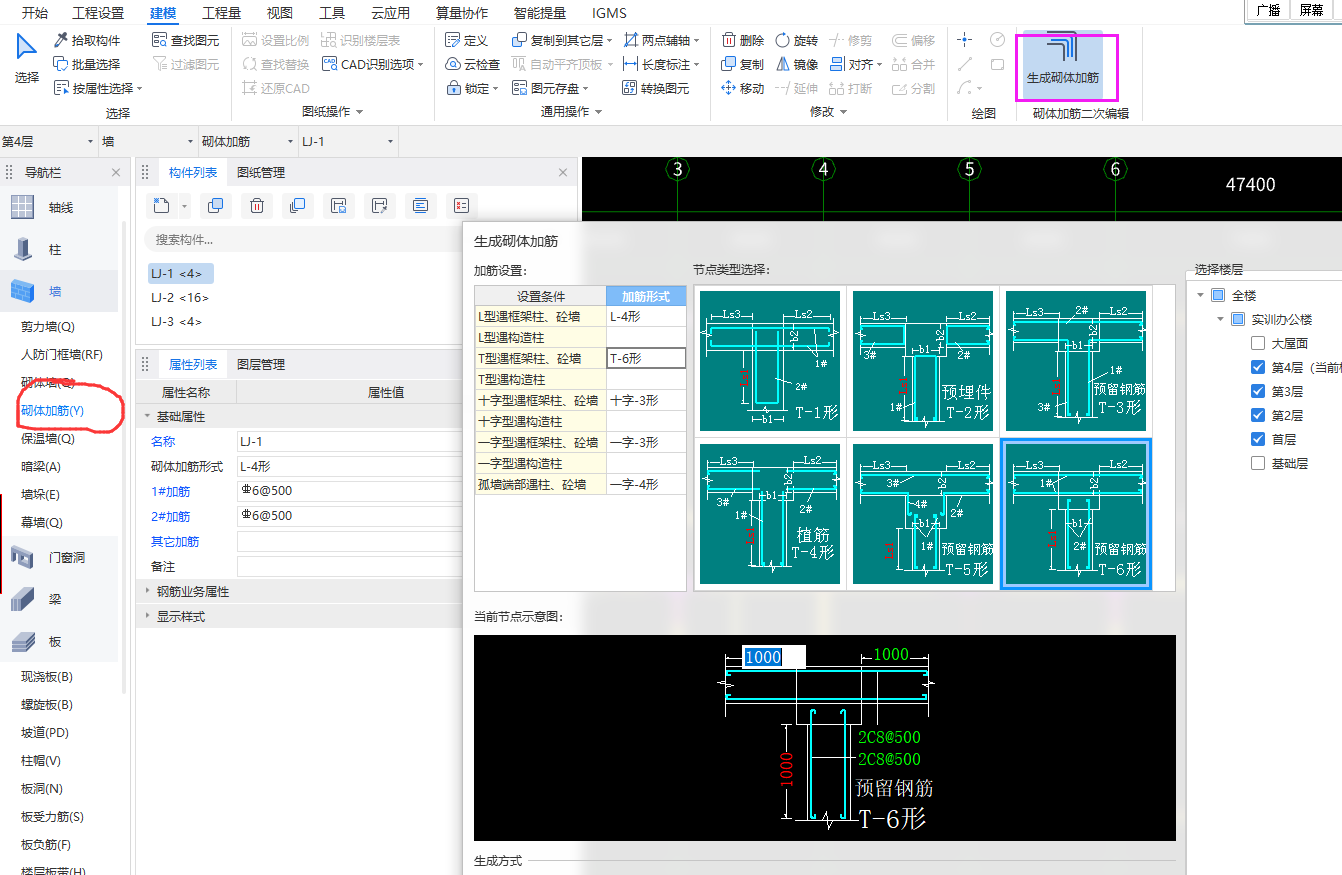The image size is (1342, 875).
Task: Click the delete trash icon in 构件列表
Action: (257, 206)
